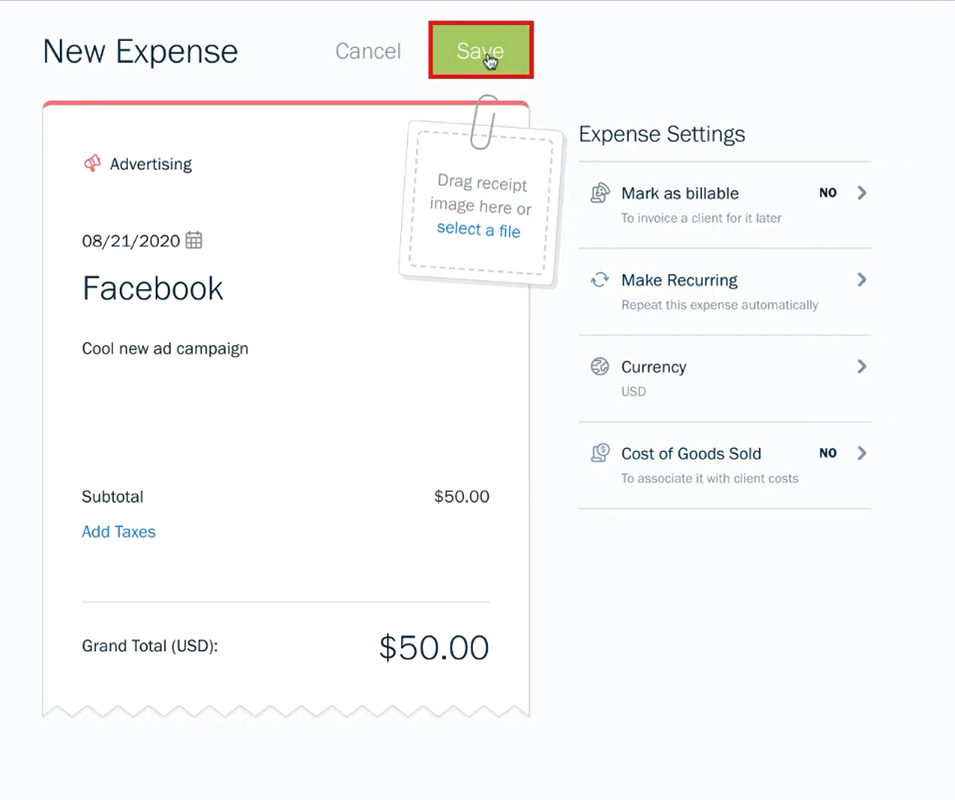Expand the Currency setting chevron
This screenshot has width=955, height=800.
coord(862,367)
